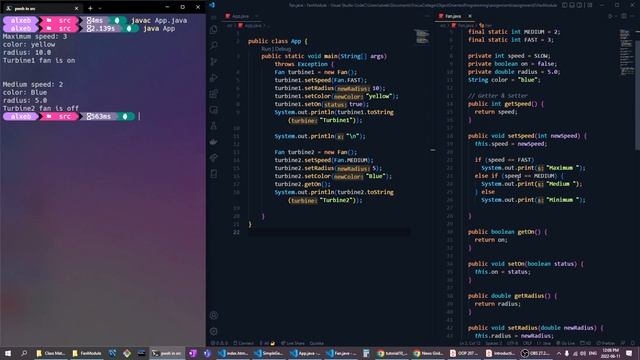Click the terminal line 'Turbine1 fan is on'

tap(39, 60)
